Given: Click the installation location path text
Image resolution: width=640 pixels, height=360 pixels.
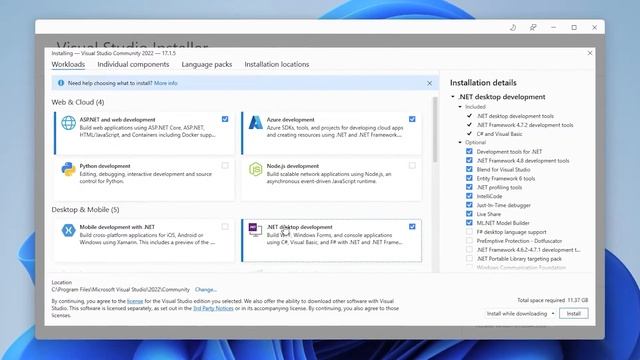Looking at the screenshot, I should tap(120, 289).
